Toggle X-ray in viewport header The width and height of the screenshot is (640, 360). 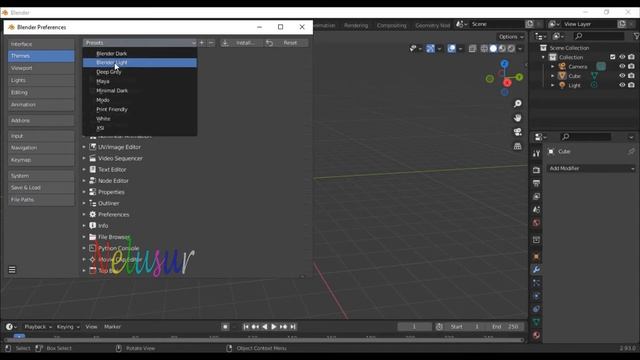click(472, 49)
